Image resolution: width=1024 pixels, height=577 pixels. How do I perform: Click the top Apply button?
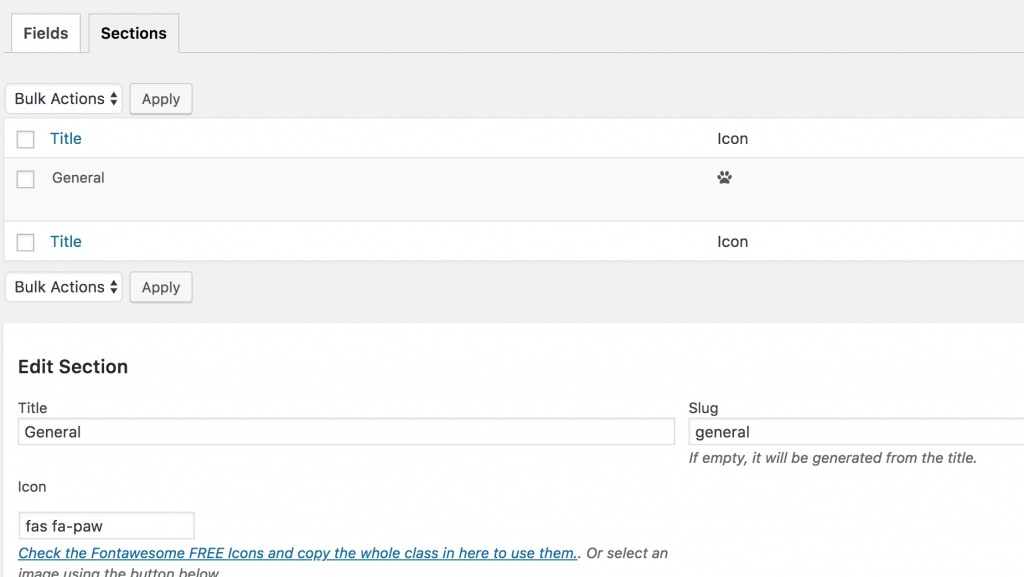tap(161, 99)
